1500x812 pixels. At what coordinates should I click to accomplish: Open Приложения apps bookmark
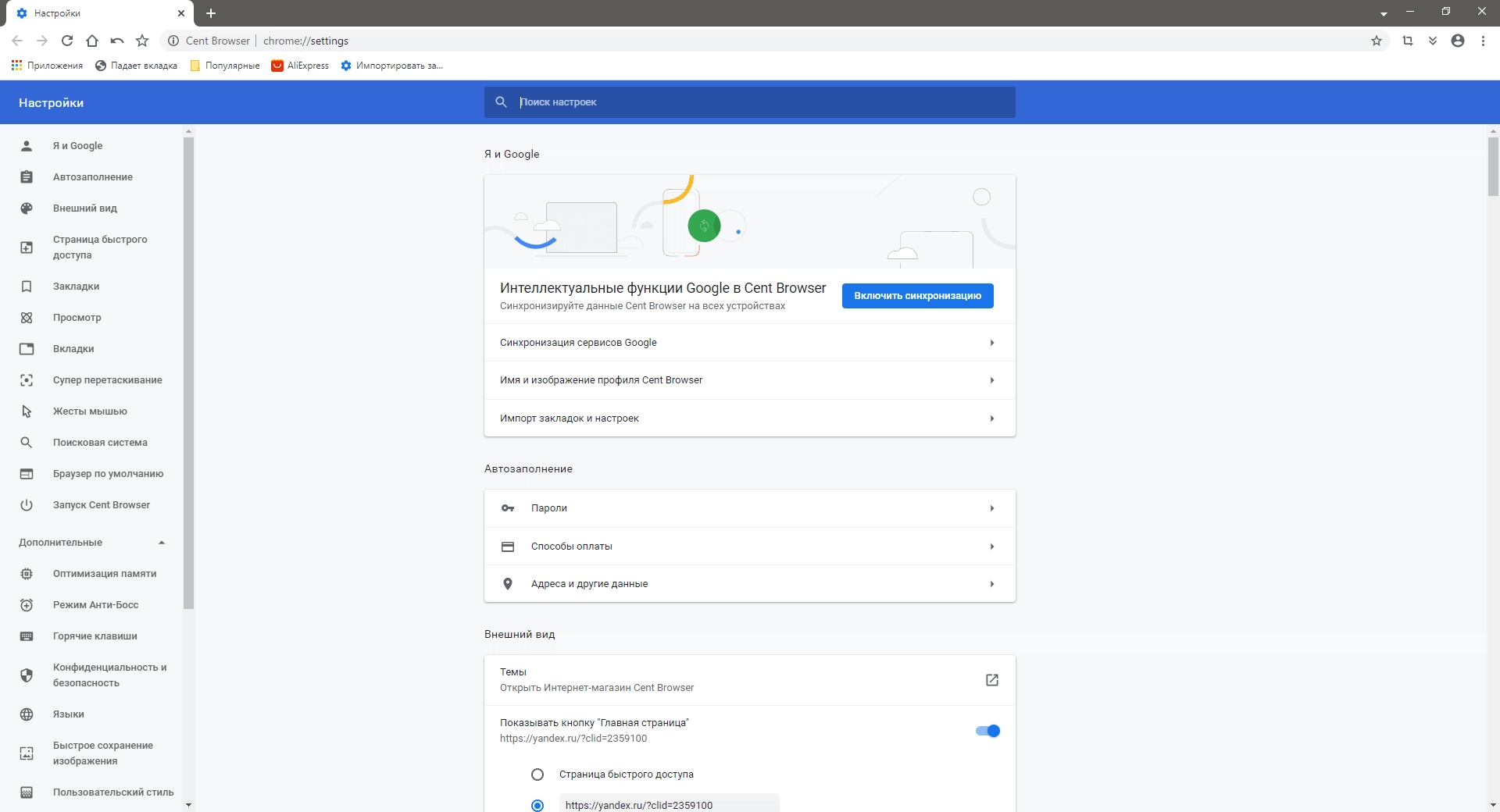47,66
